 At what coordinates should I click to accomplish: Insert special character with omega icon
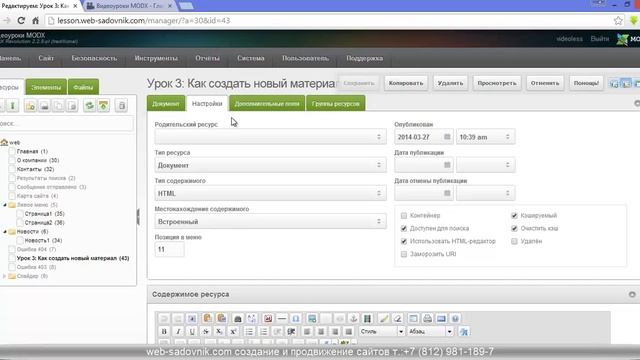(296, 318)
